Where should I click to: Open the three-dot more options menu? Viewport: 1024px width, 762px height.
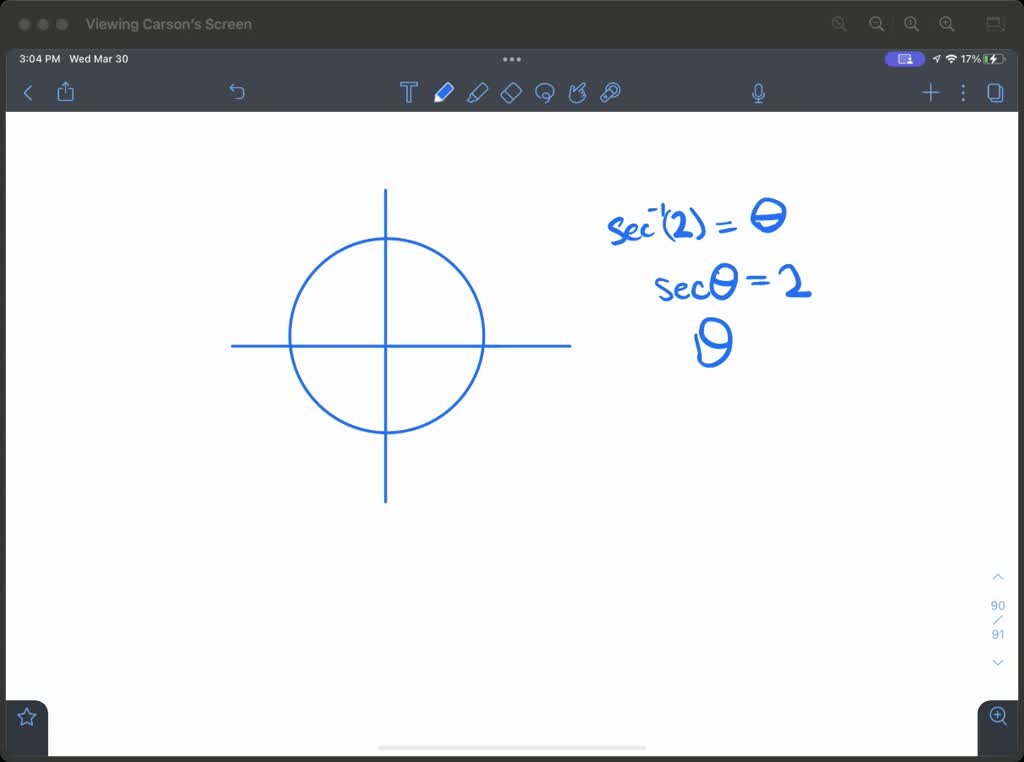tap(963, 92)
